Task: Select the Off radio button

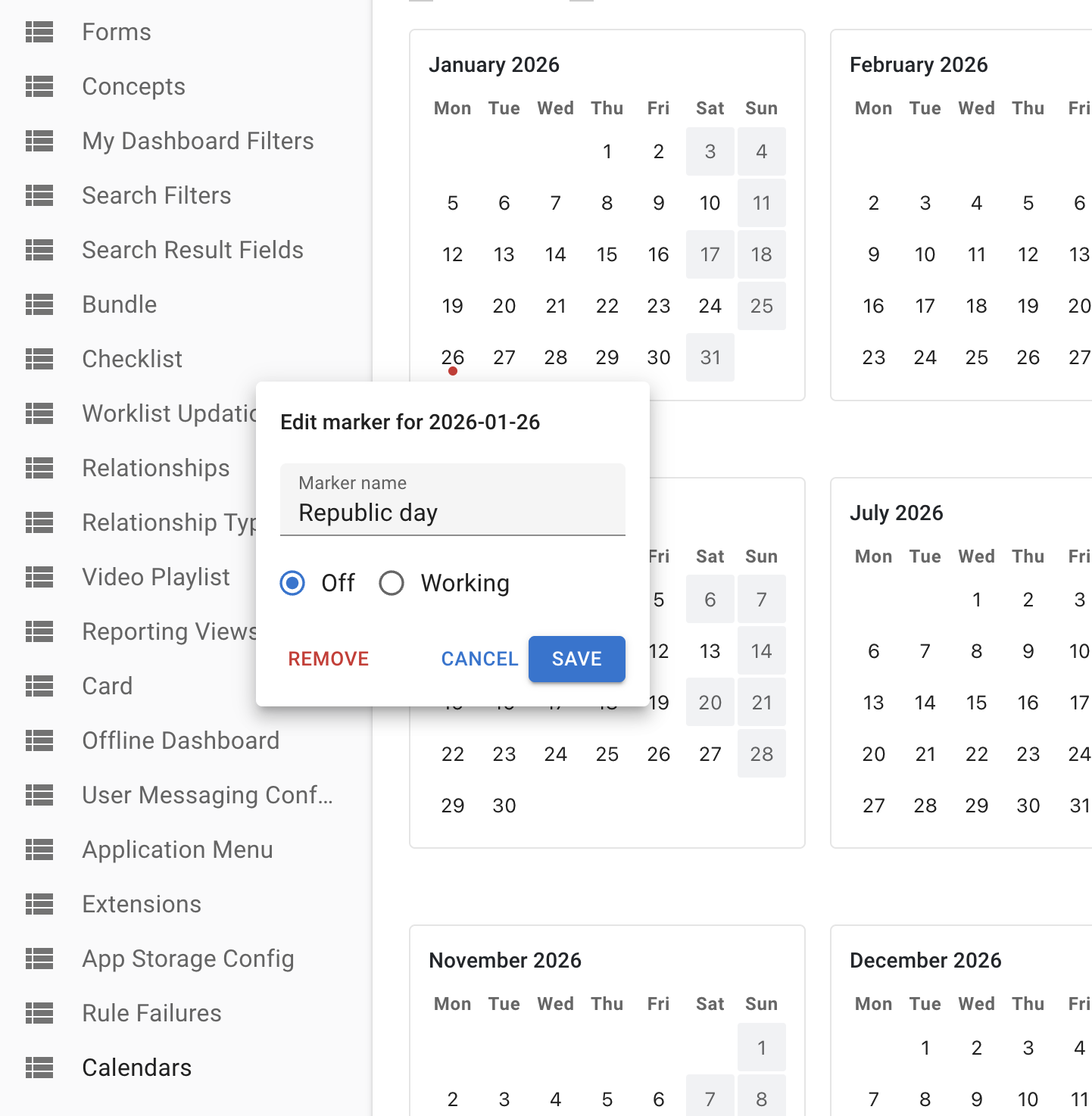Action: coord(292,583)
